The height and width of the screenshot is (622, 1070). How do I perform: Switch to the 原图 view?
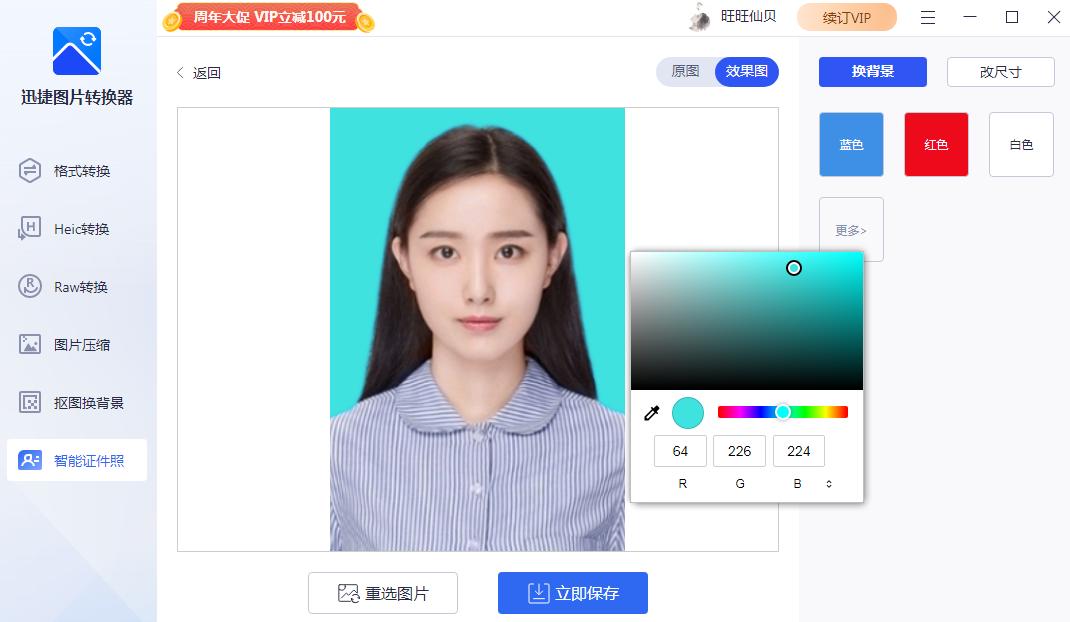tap(686, 72)
